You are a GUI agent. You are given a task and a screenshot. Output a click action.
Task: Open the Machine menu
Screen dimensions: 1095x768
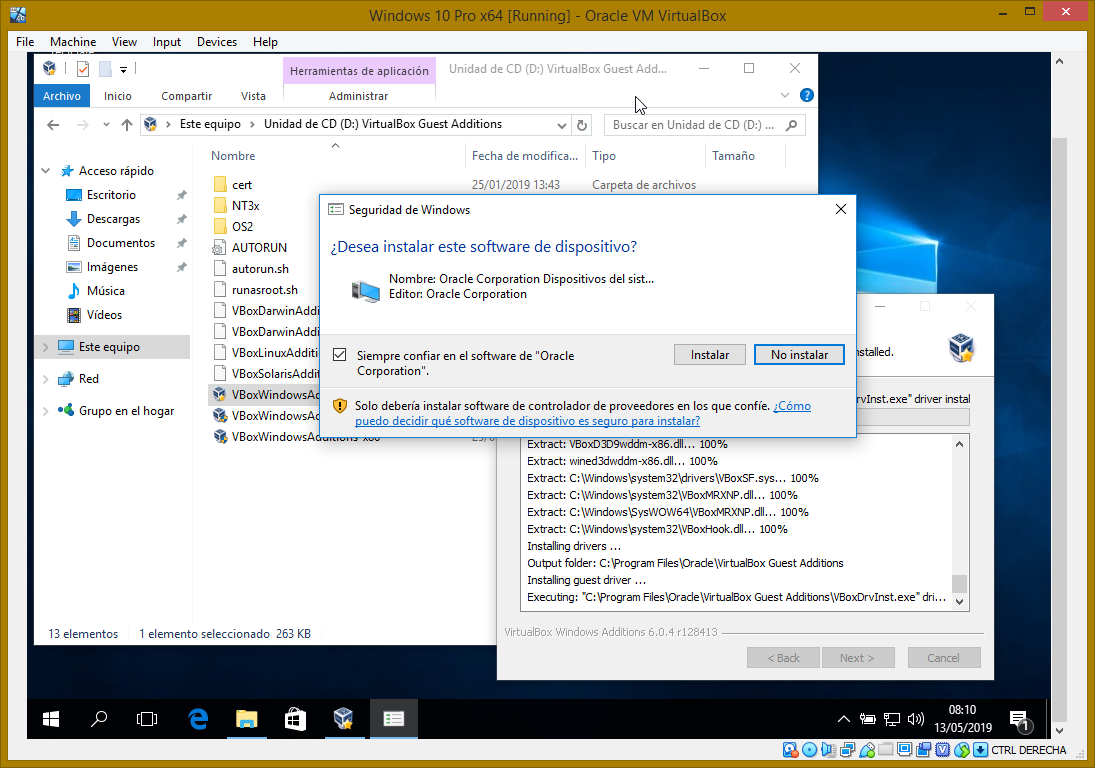coord(73,42)
